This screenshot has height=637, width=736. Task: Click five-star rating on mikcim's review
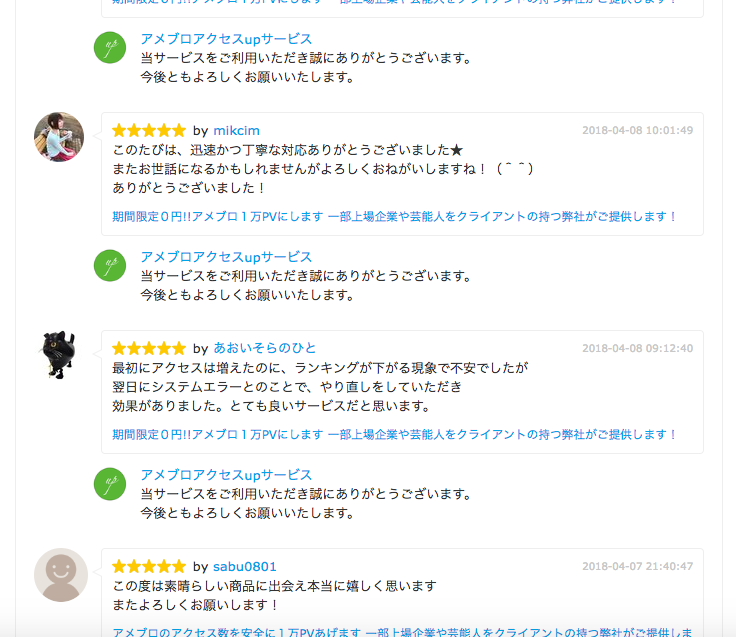click(x=149, y=130)
